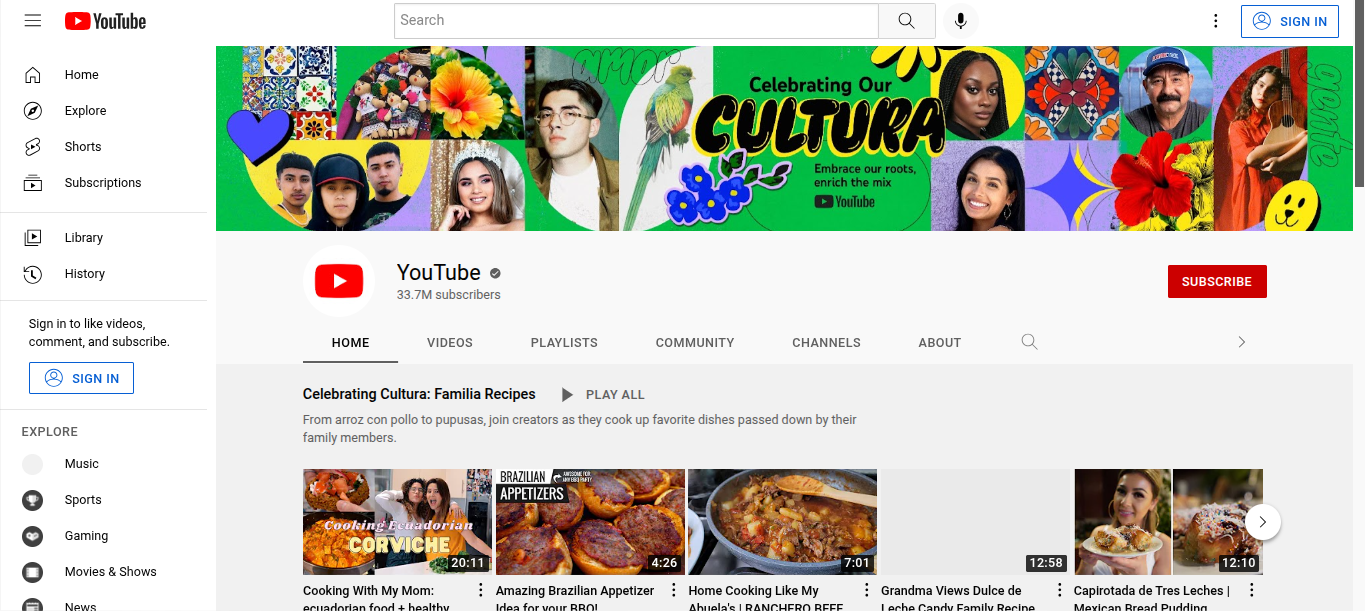Switch to the PLAYLISTS tab
The image size is (1365, 611).
click(564, 342)
